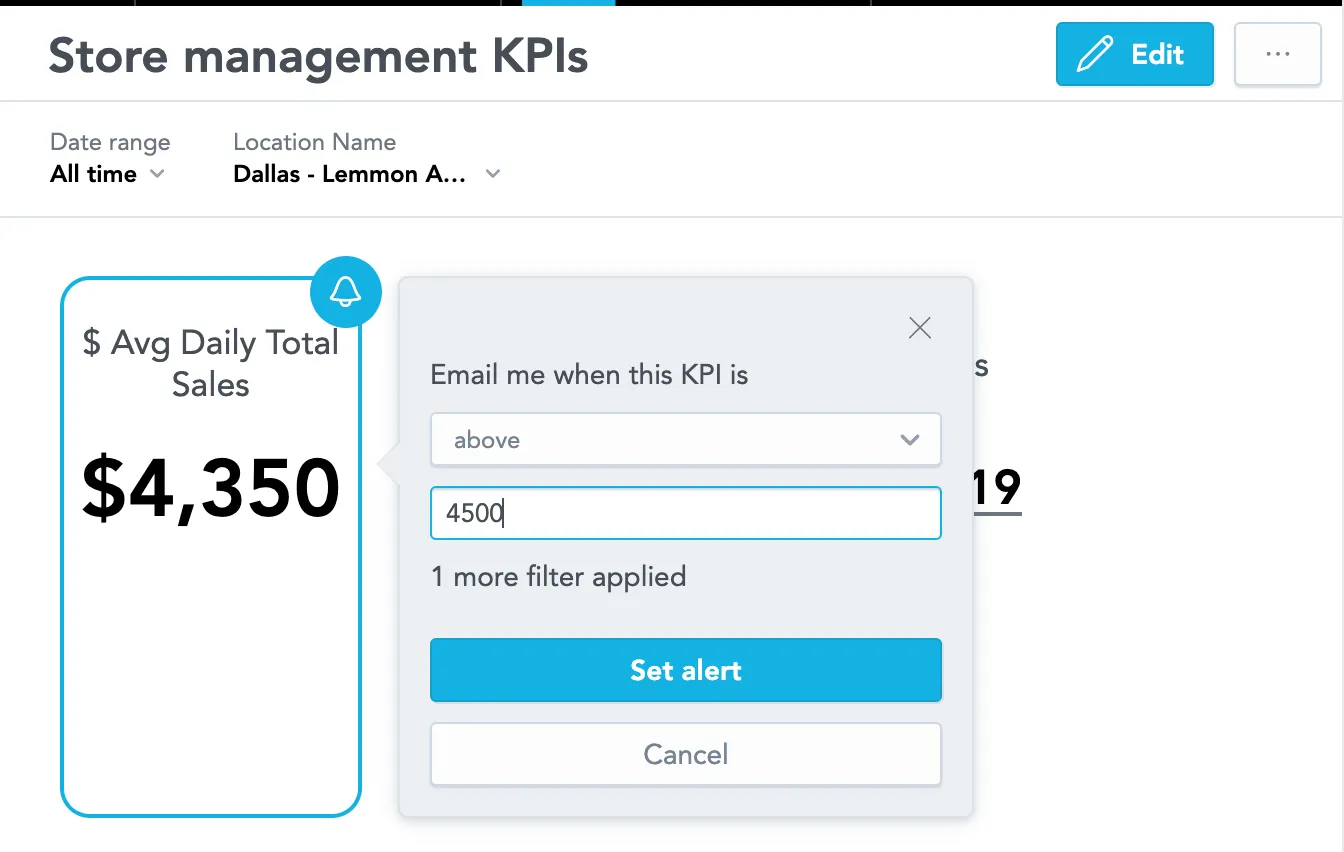Click the "1 more filter applied" text

(558, 577)
